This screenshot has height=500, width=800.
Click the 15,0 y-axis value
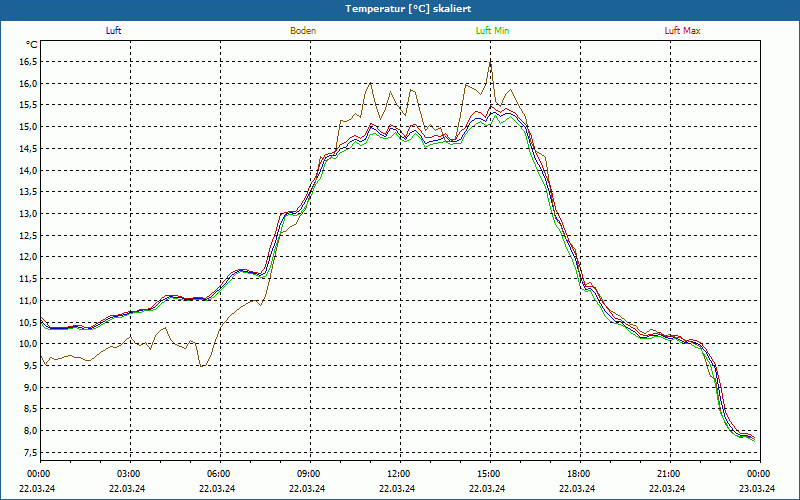28,127
